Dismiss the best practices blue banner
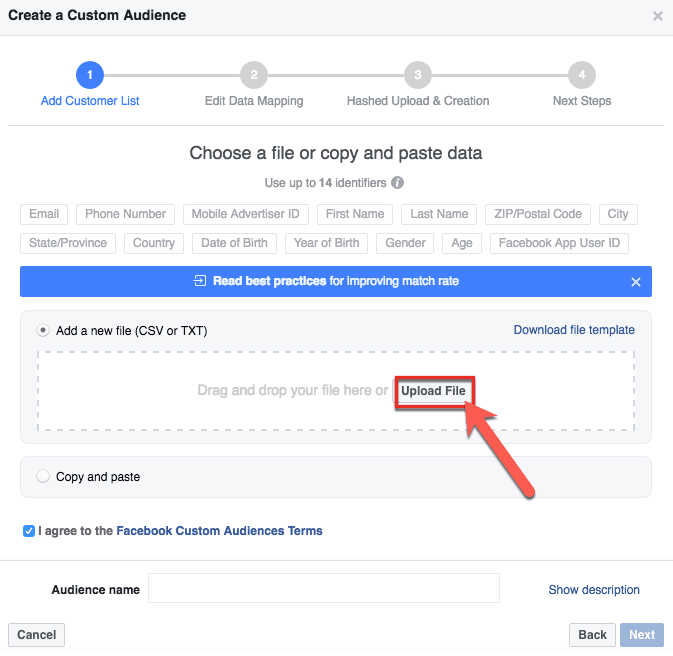Image resolution: width=673 pixels, height=656 pixels. coord(636,282)
